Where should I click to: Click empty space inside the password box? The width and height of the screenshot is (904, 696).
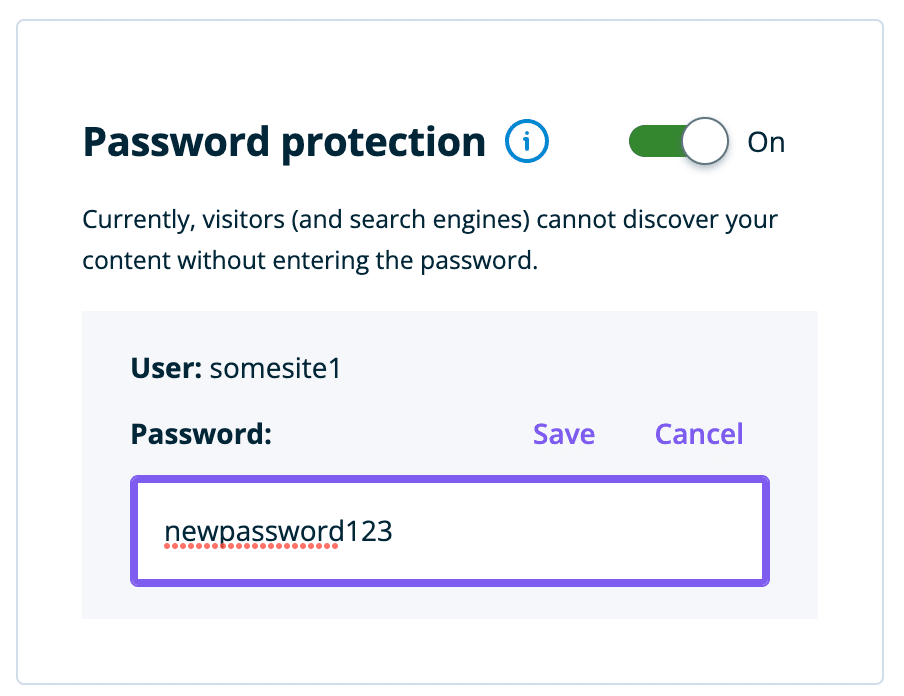click(x=600, y=532)
